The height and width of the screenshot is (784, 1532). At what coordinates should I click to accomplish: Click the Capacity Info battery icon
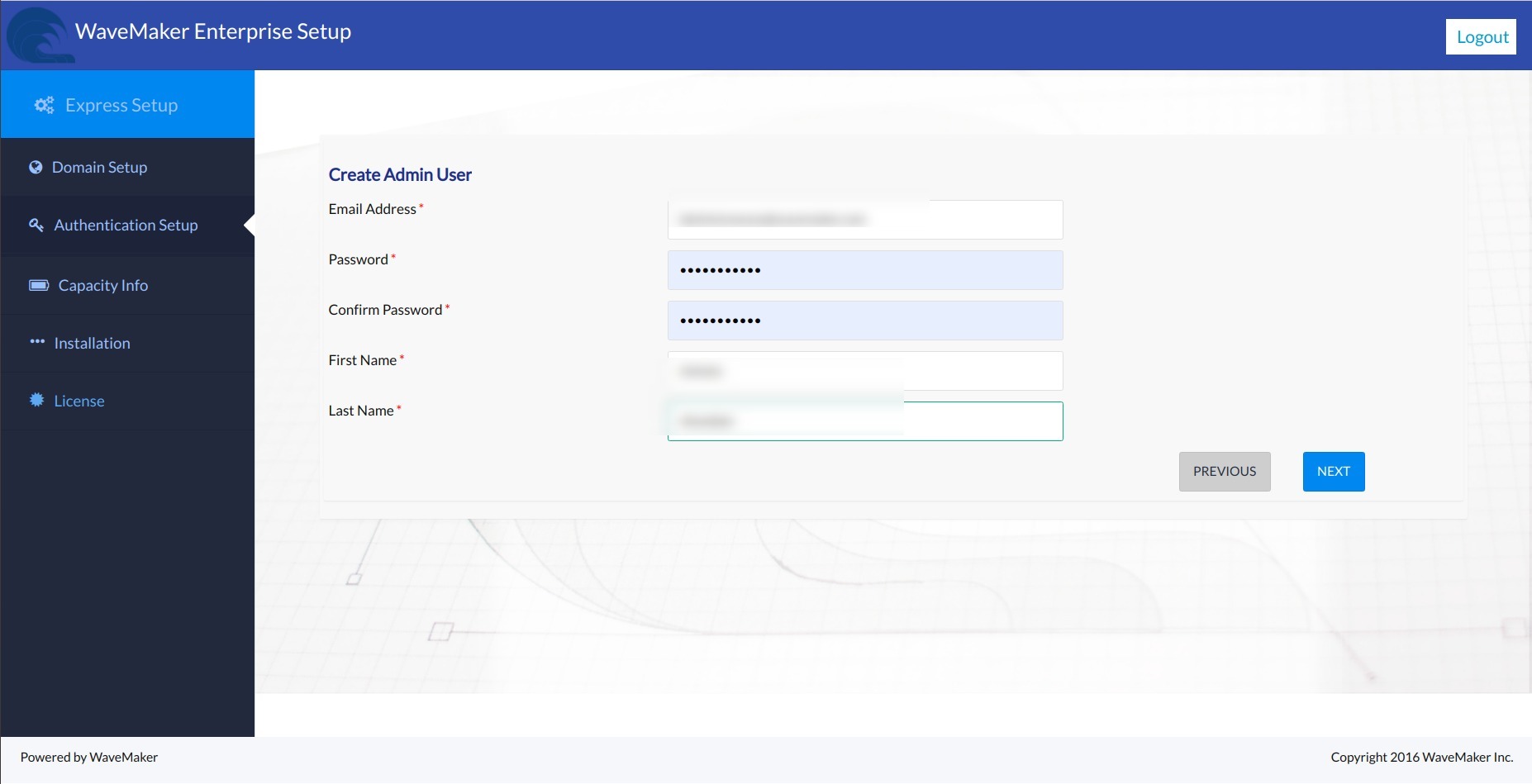39,285
